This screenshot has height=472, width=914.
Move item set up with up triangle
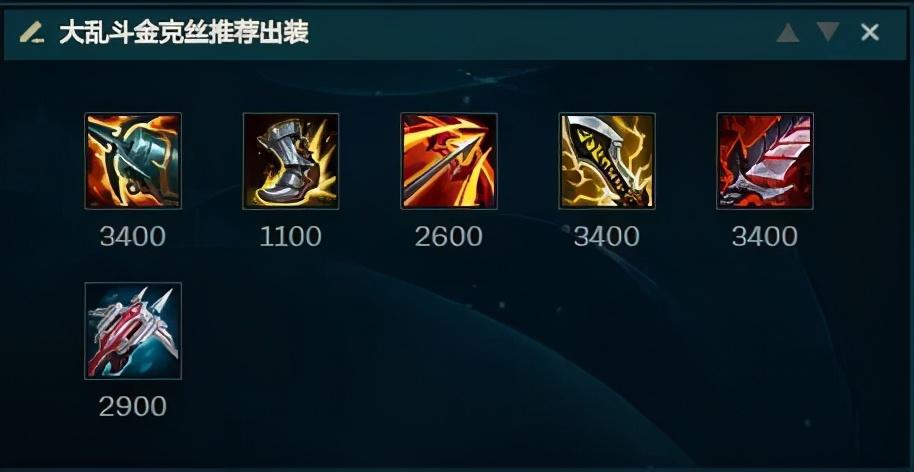pos(788,33)
